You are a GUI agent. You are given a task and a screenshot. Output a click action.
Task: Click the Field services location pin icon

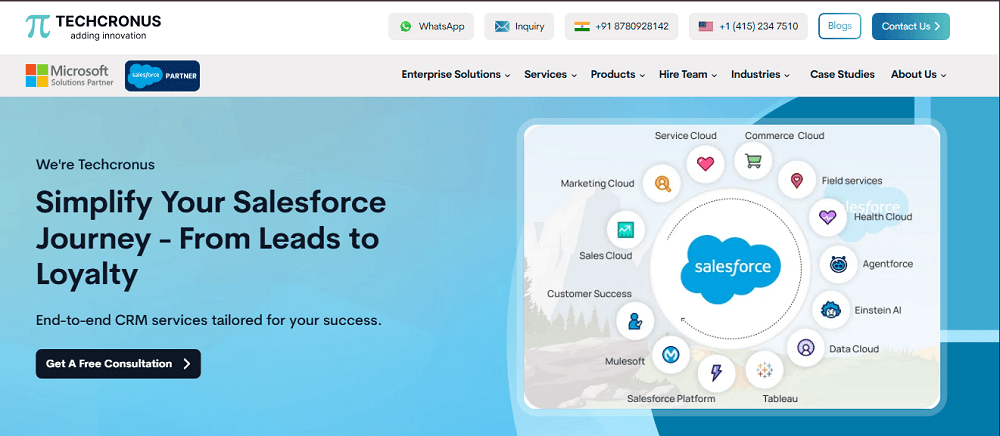click(796, 181)
